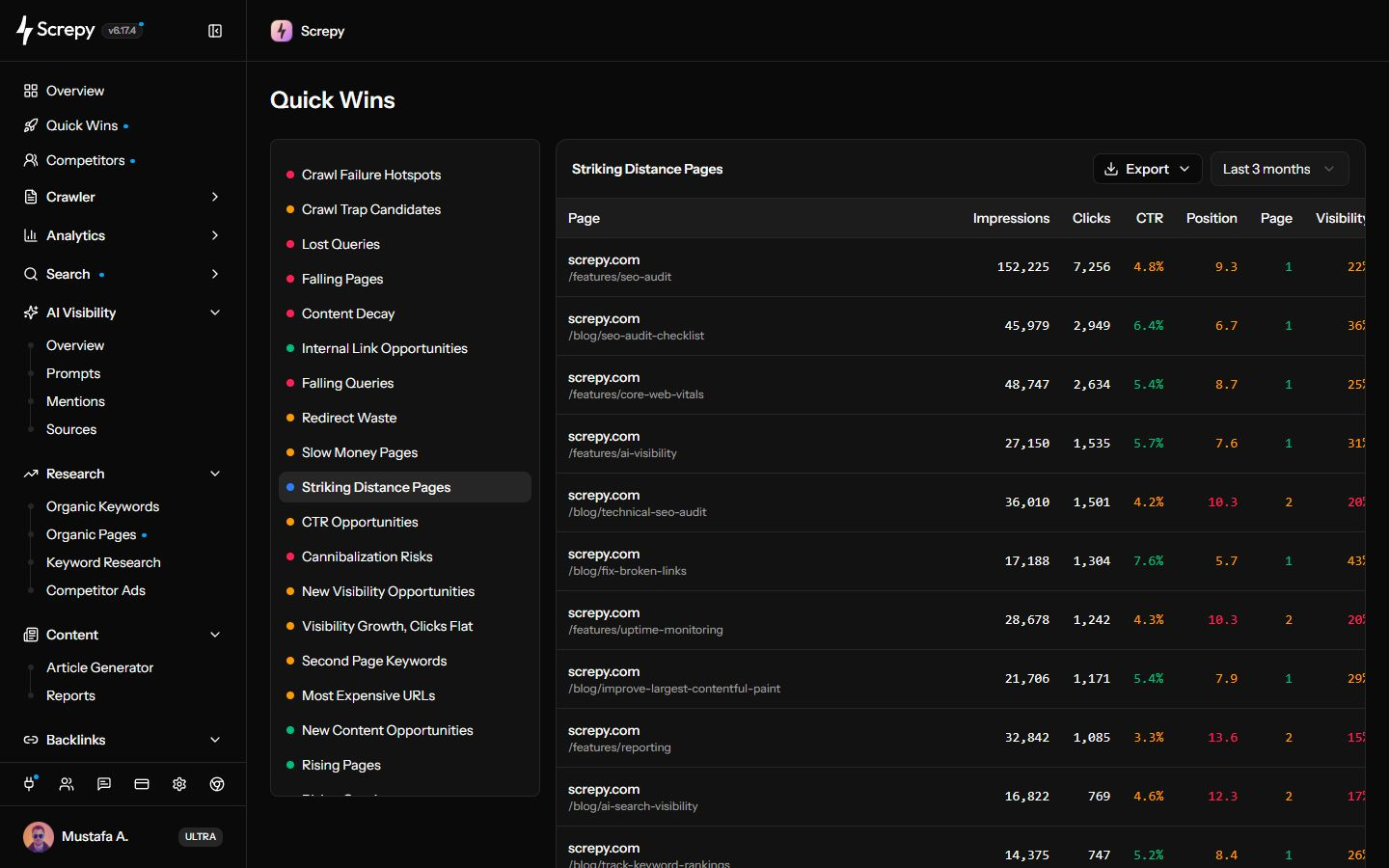The image size is (1389, 868).
Task: Collapse the sidebar with the panel icon
Action: pyautogui.click(x=215, y=31)
